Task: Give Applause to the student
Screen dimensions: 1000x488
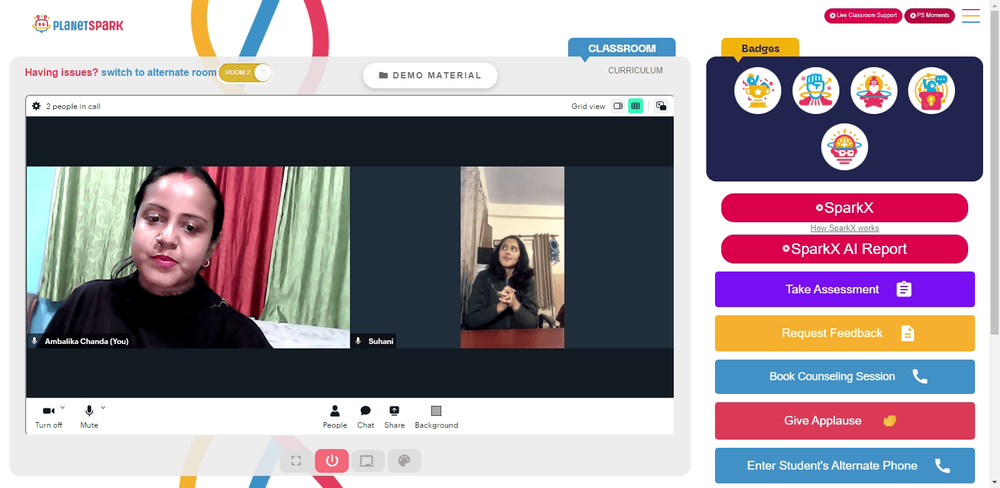Action: point(844,420)
